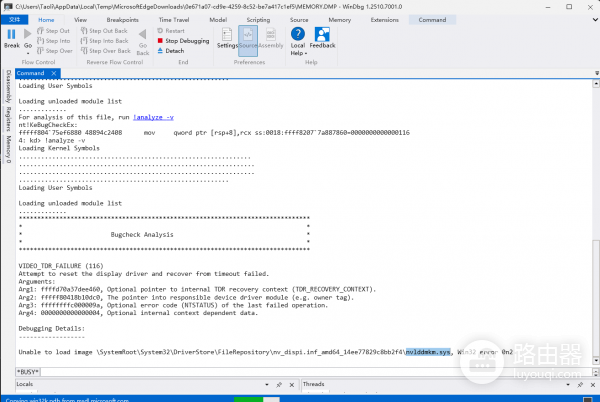This screenshot has width=600, height=402.
Task: Click Step Into Back
Action: click(x=104, y=41)
